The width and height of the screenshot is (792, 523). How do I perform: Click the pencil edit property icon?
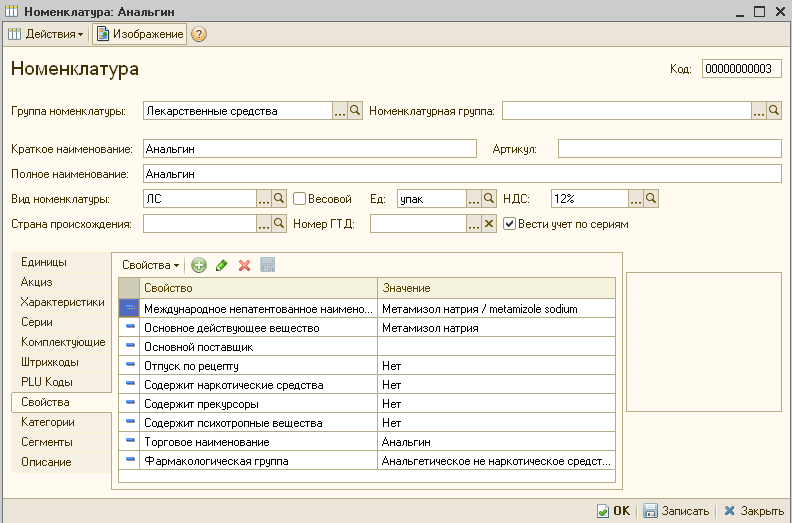click(x=221, y=265)
